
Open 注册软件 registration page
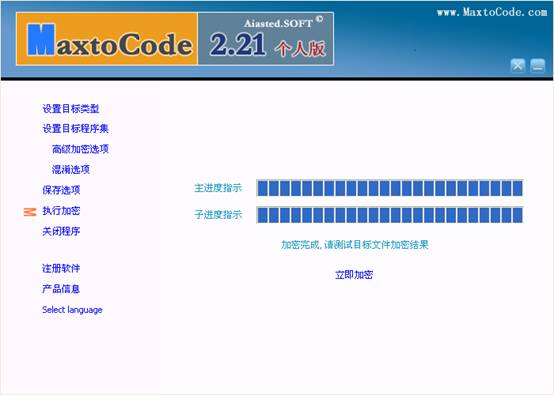tap(61, 269)
